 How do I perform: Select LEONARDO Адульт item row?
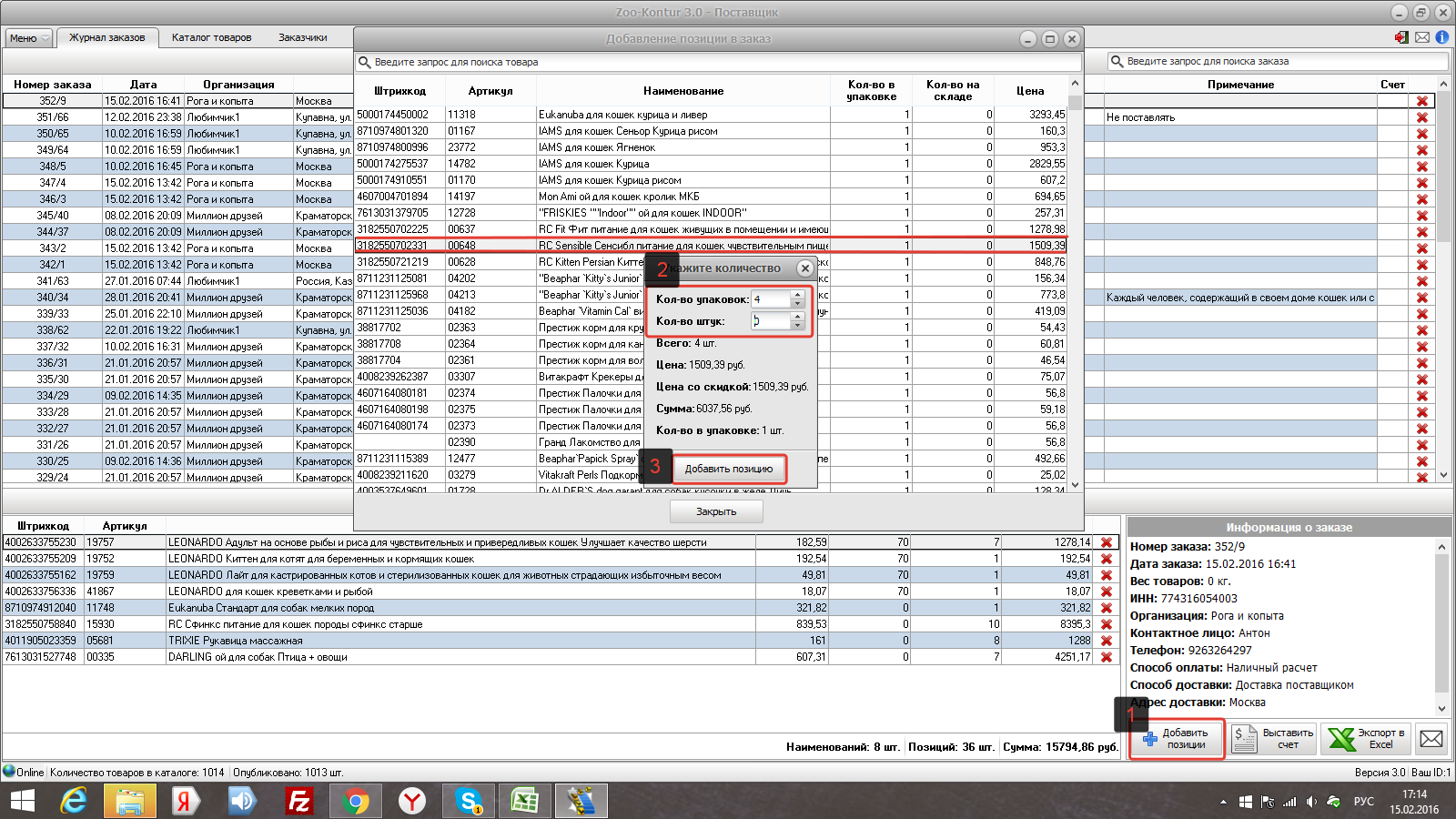561,542
